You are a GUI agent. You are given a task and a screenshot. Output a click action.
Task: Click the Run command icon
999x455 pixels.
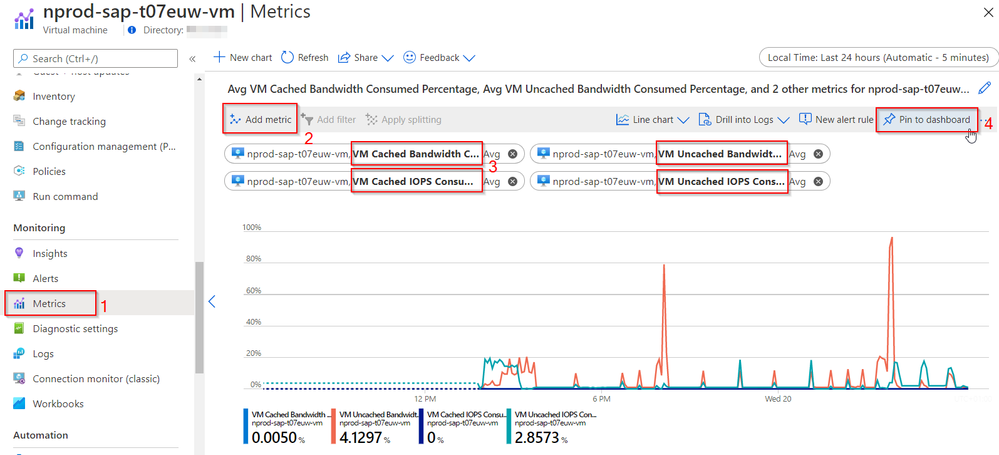pyautogui.click(x=20, y=196)
